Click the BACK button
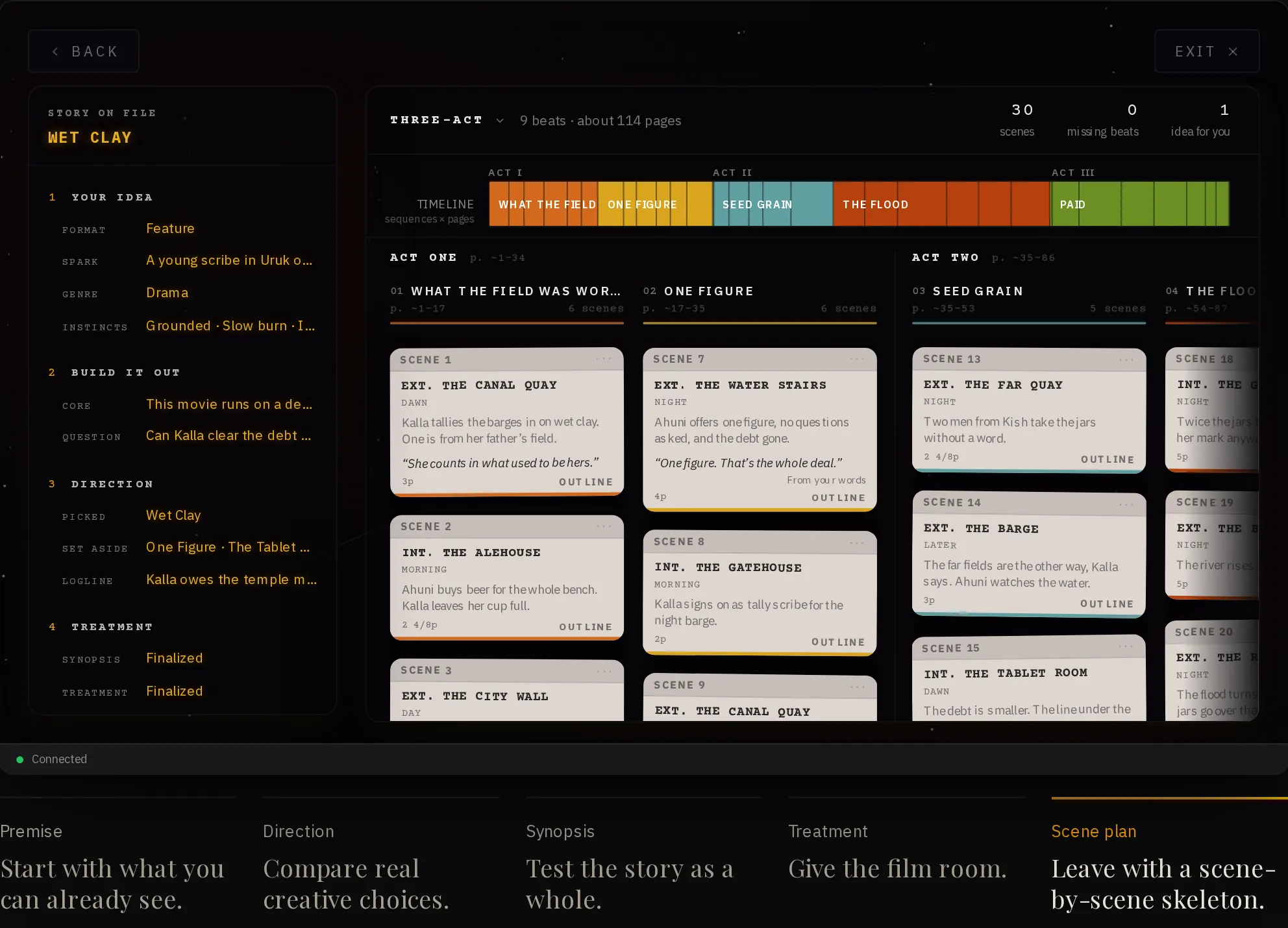The height and width of the screenshot is (928, 1288). pyautogui.click(x=84, y=51)
